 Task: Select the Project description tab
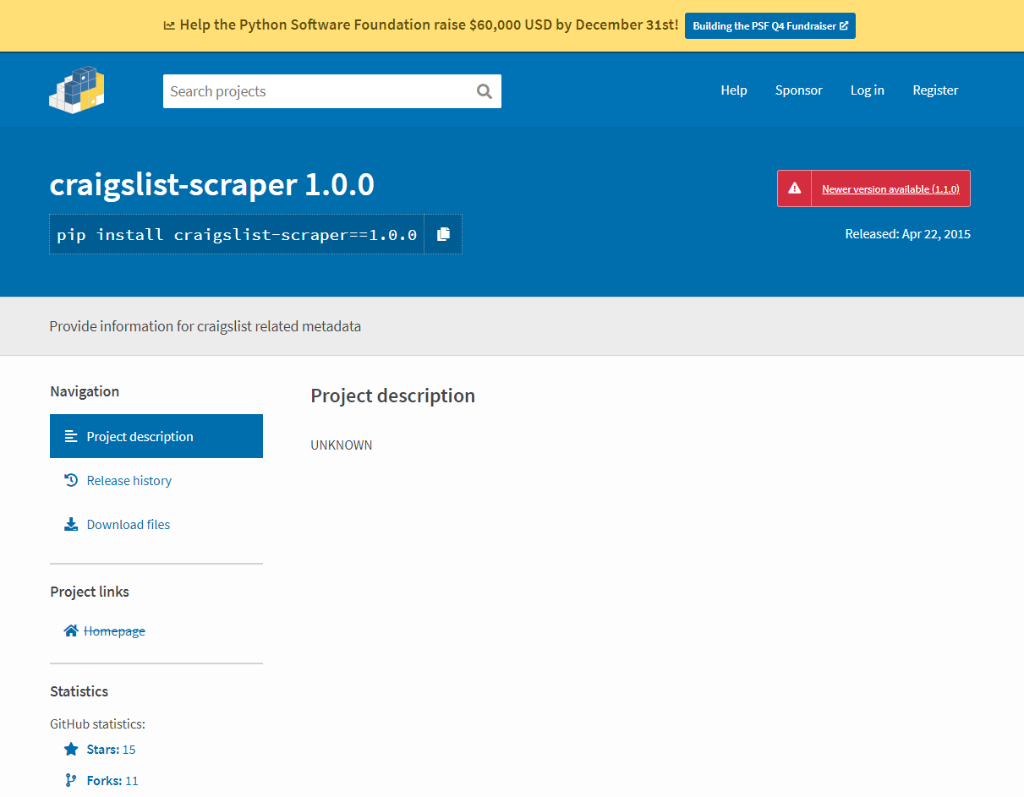(x=156, y=436)
